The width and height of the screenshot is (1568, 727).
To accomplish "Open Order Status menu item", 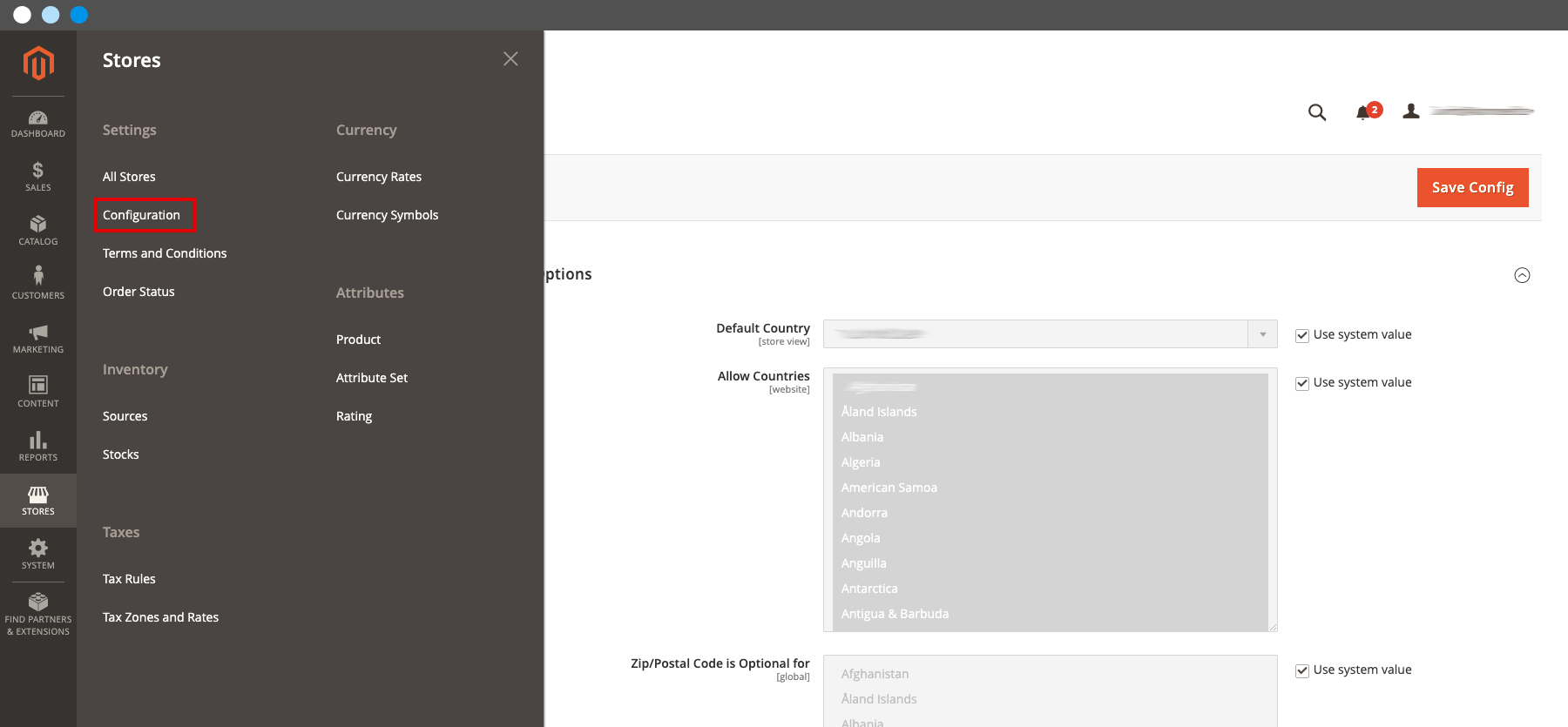I will coord(139,292).
